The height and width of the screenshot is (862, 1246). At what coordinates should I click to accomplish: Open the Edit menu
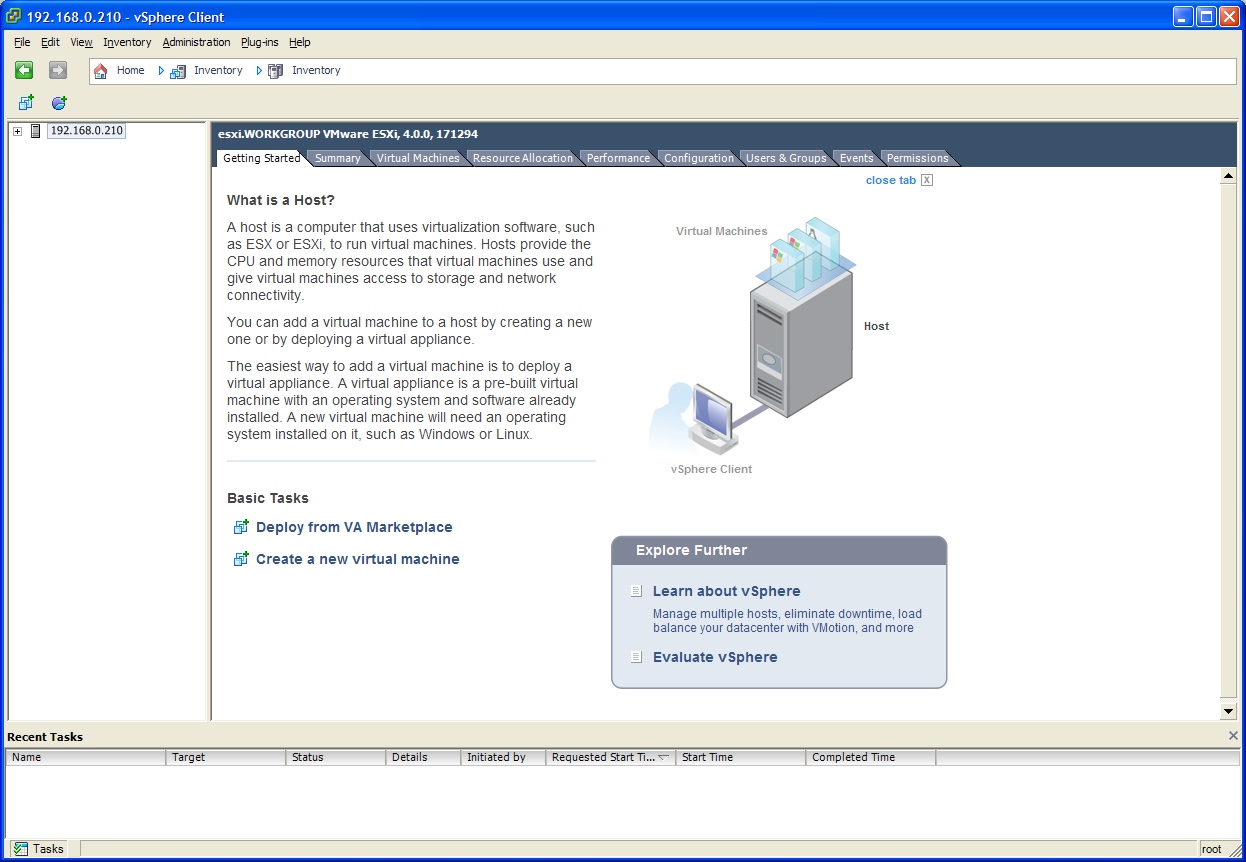50,42
